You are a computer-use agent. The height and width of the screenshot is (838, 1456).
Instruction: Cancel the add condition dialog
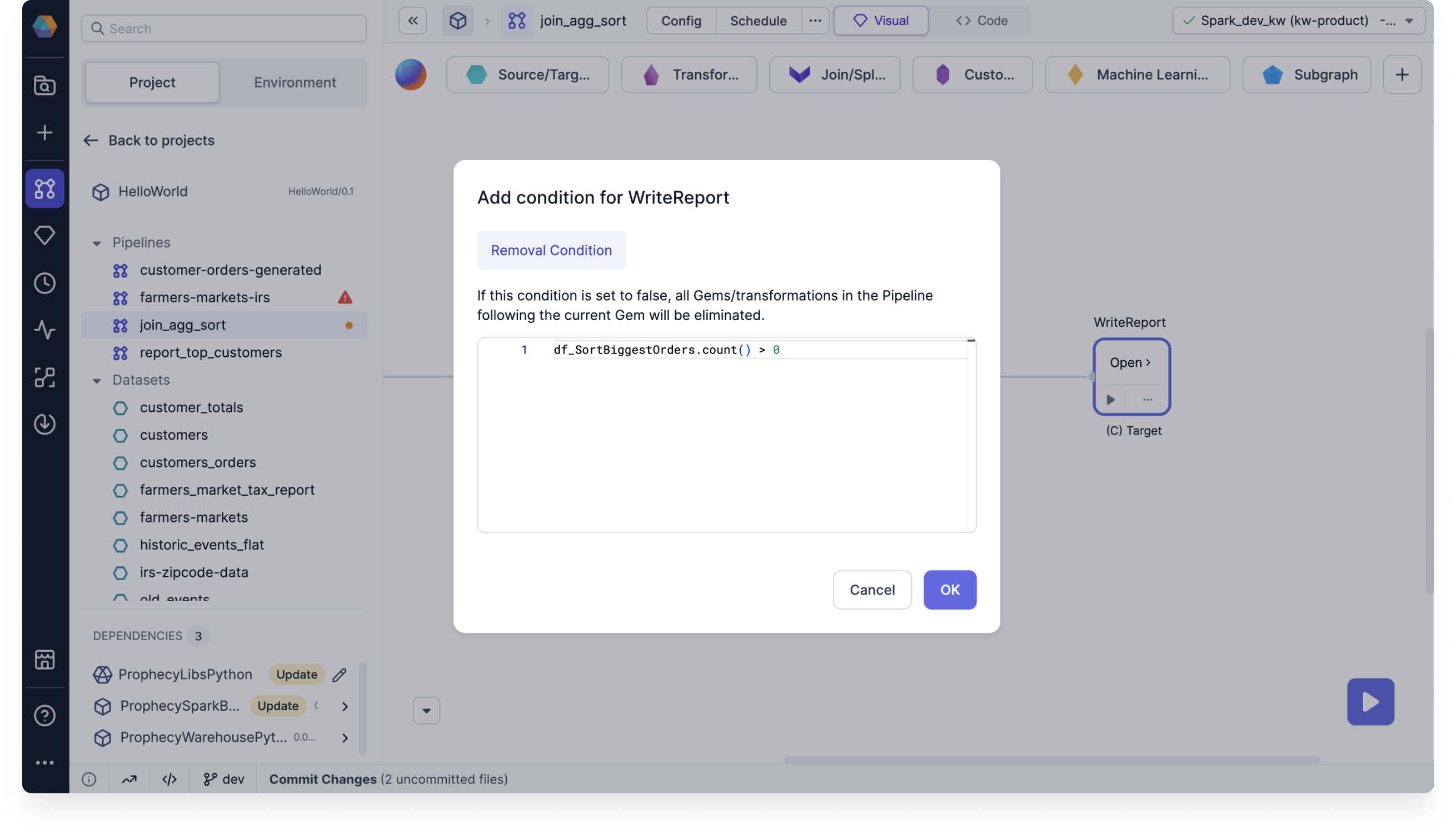[871, 590]
